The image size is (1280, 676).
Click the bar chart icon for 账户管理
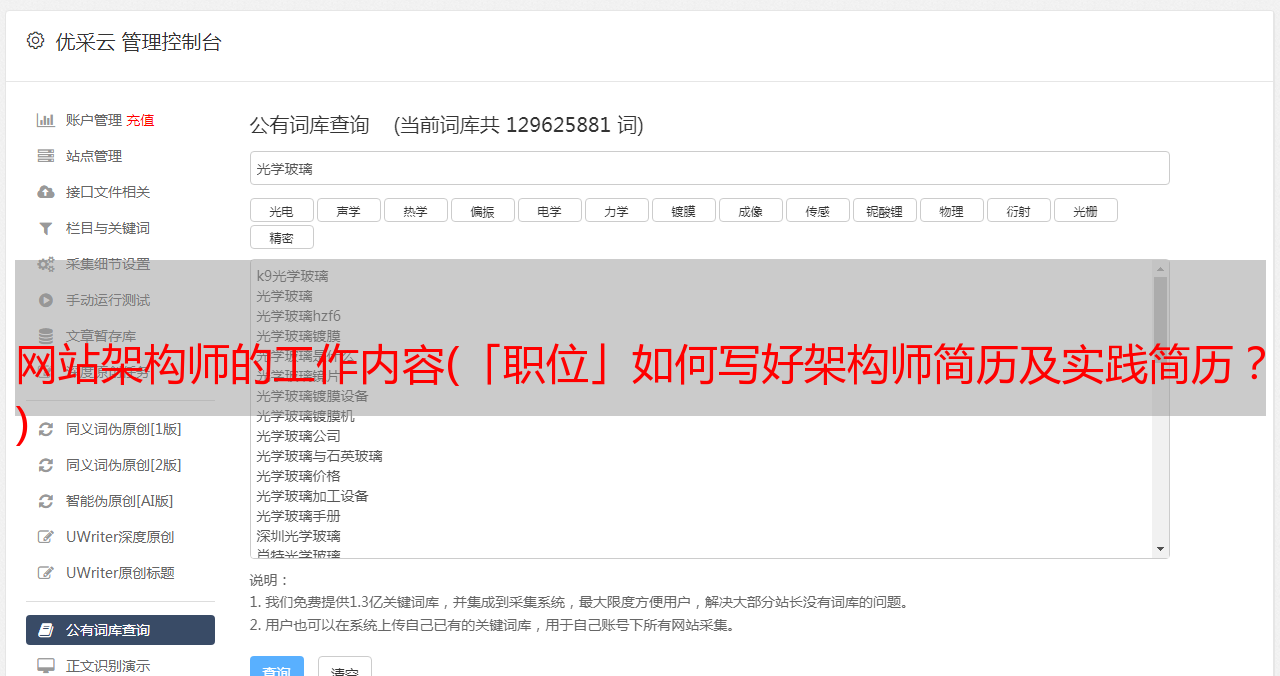click(46, 120)
